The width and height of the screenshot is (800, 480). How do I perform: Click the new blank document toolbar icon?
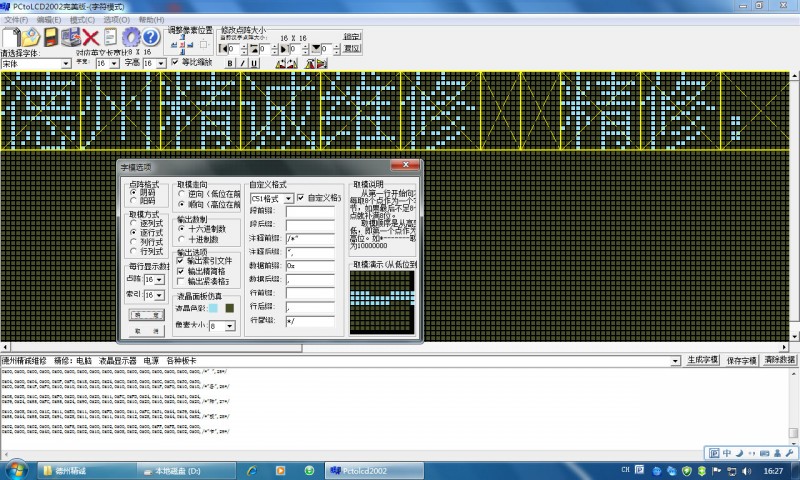tap(11, 37)
